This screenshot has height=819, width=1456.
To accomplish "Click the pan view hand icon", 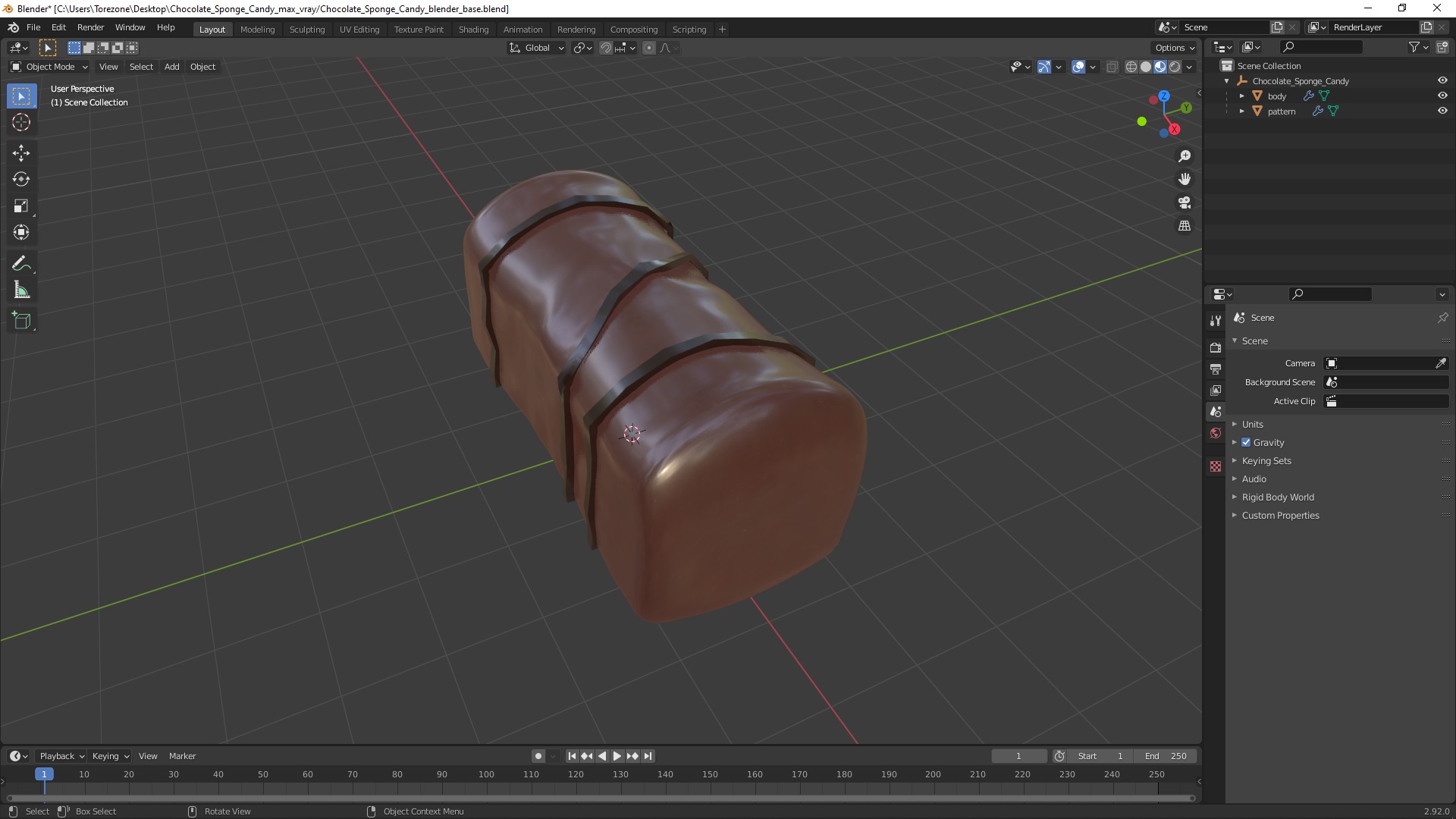I will tap(1185, 179).
